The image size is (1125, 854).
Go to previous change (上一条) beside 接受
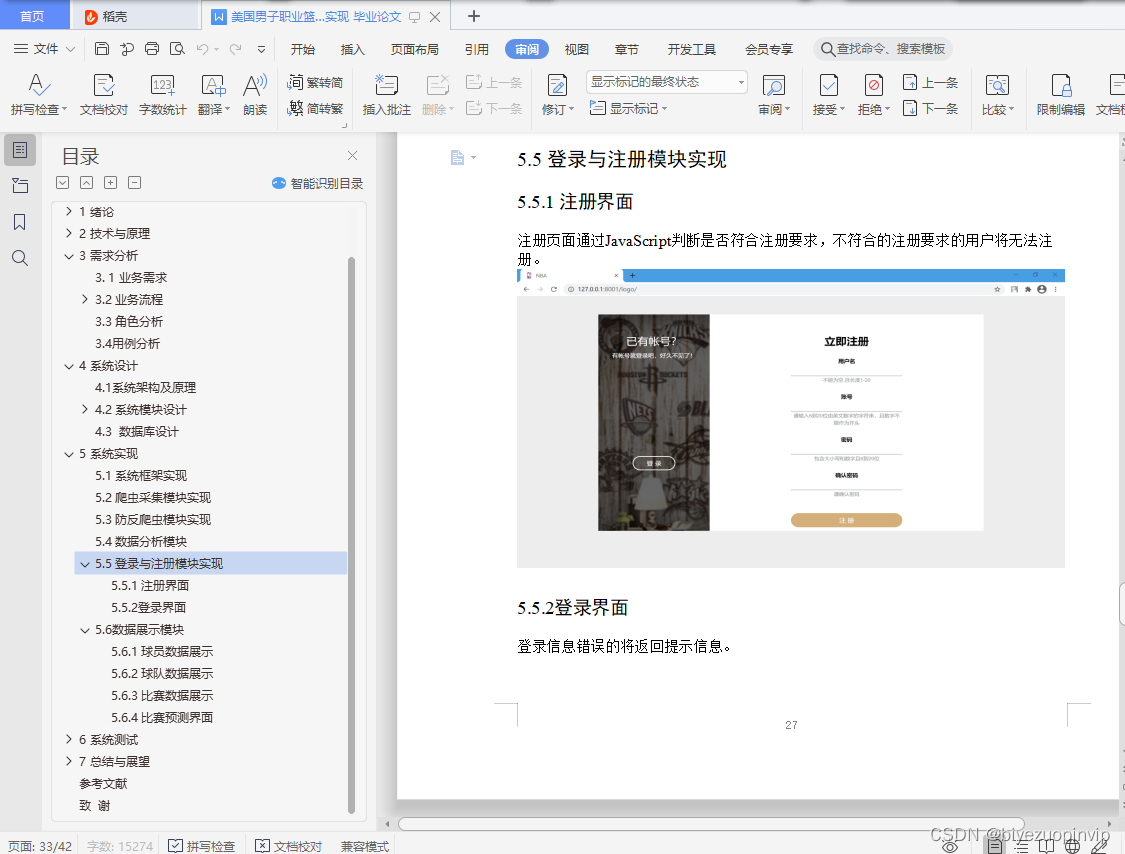(931, 82)
